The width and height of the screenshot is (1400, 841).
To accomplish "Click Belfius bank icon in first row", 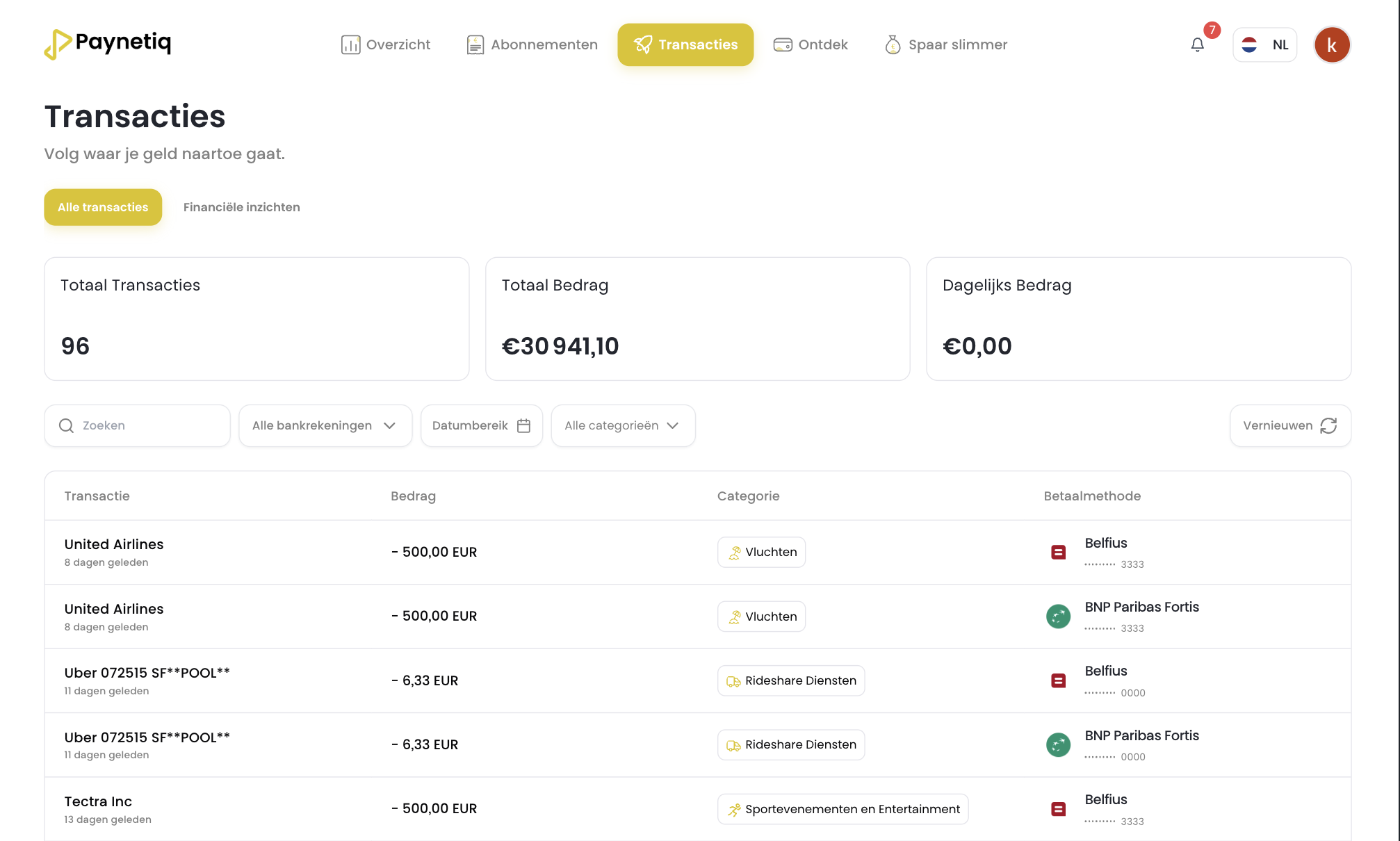I will 1058,553.
